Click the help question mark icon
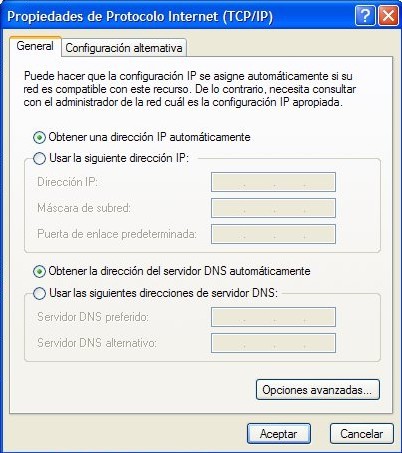The height and width of the screenshot is (453, 402). pos(365,15)
